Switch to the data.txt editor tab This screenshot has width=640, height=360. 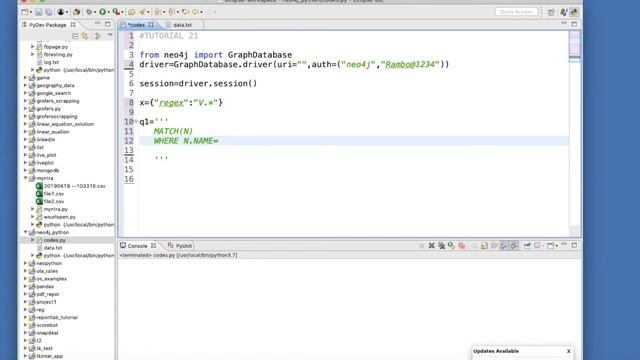pos(182,25)
